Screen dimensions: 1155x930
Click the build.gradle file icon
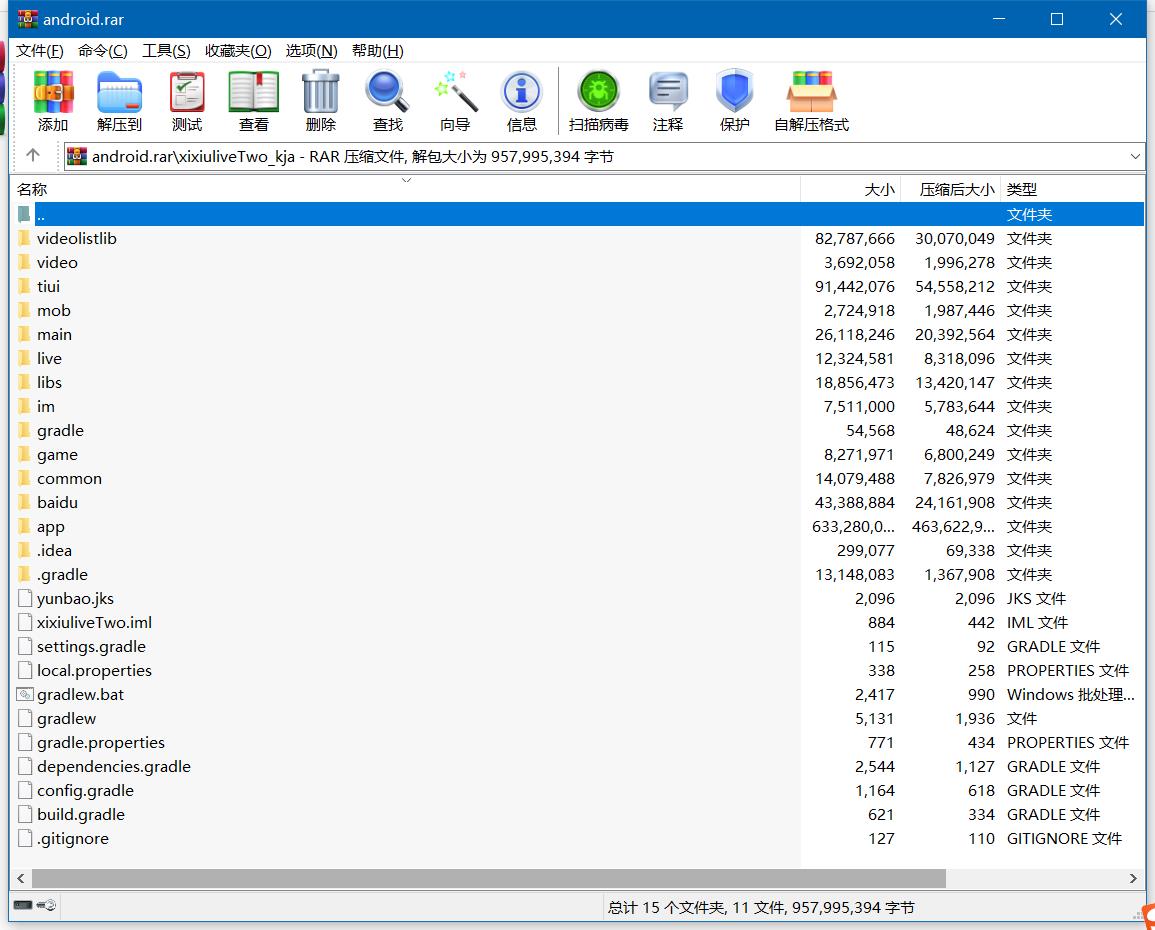(x=25, y=814)
